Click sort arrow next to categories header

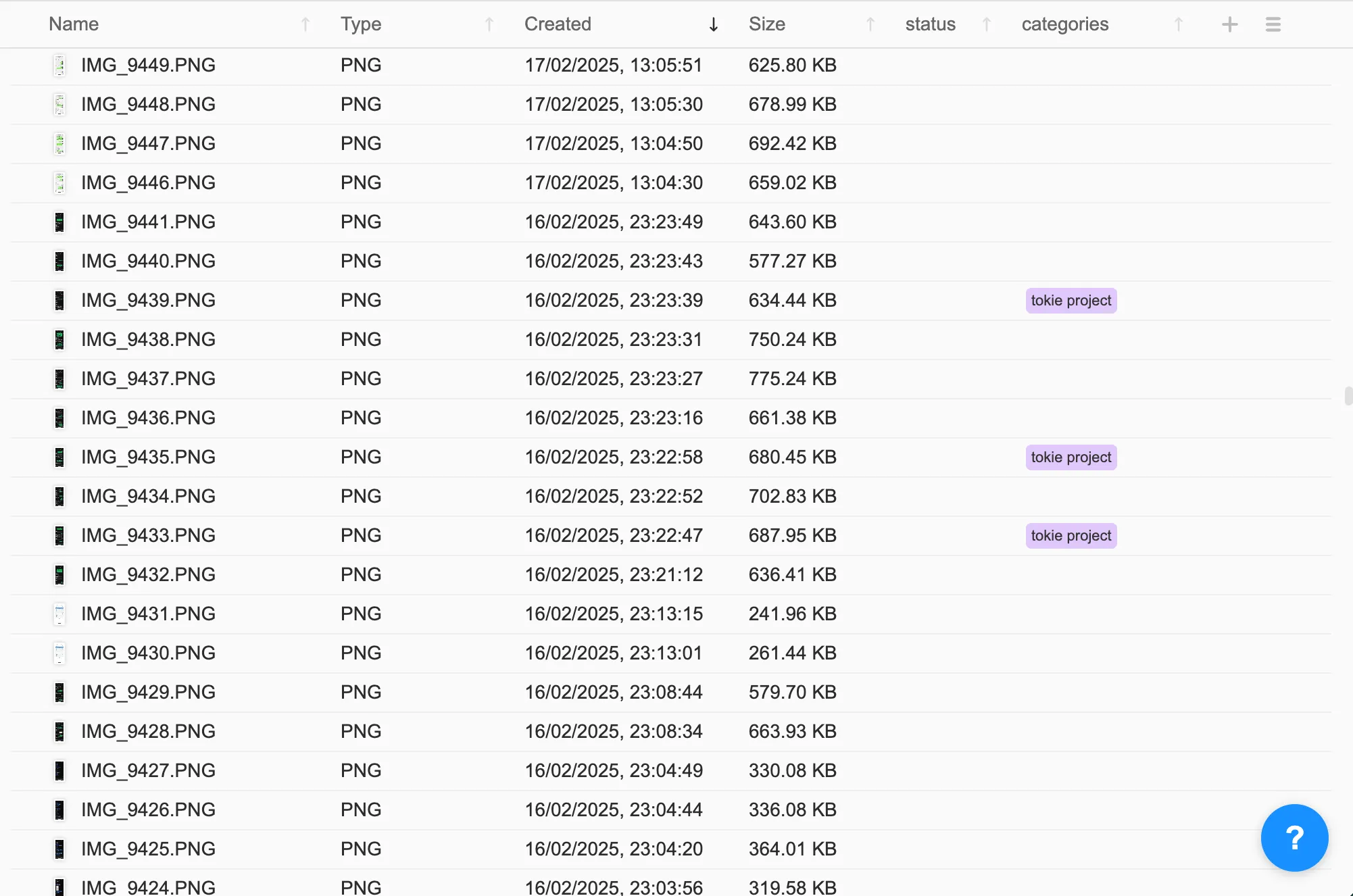[1178, 25]
